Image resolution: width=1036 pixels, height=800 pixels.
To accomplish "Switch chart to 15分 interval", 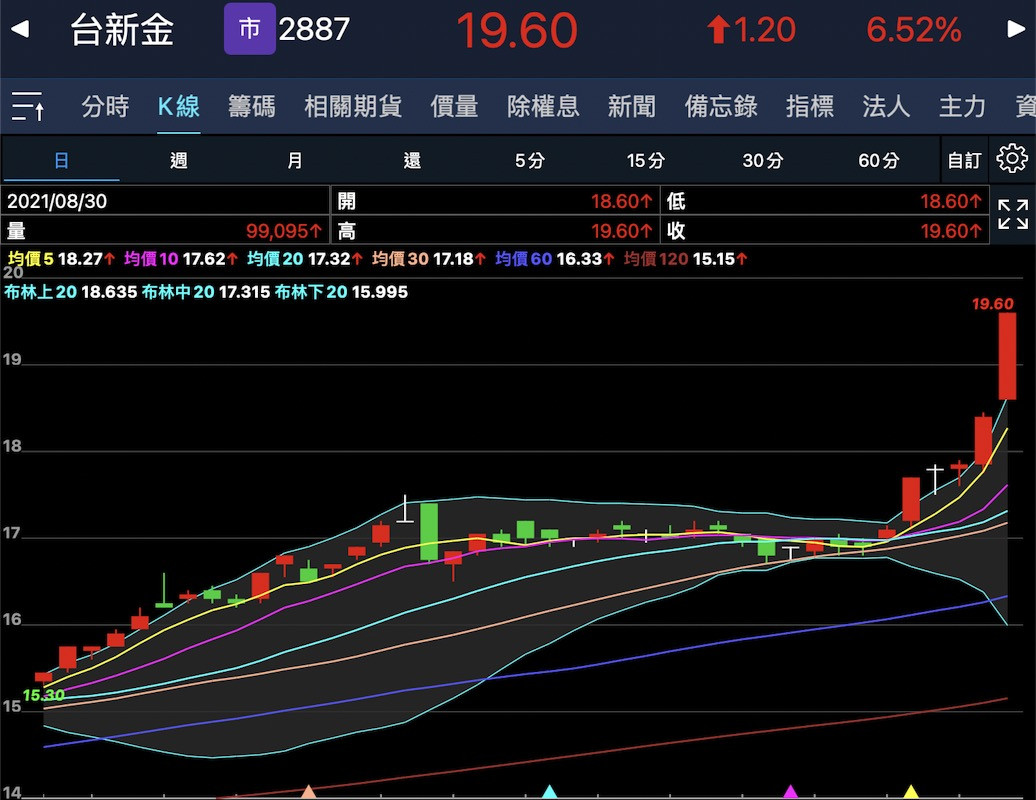I will pos(646,160).
